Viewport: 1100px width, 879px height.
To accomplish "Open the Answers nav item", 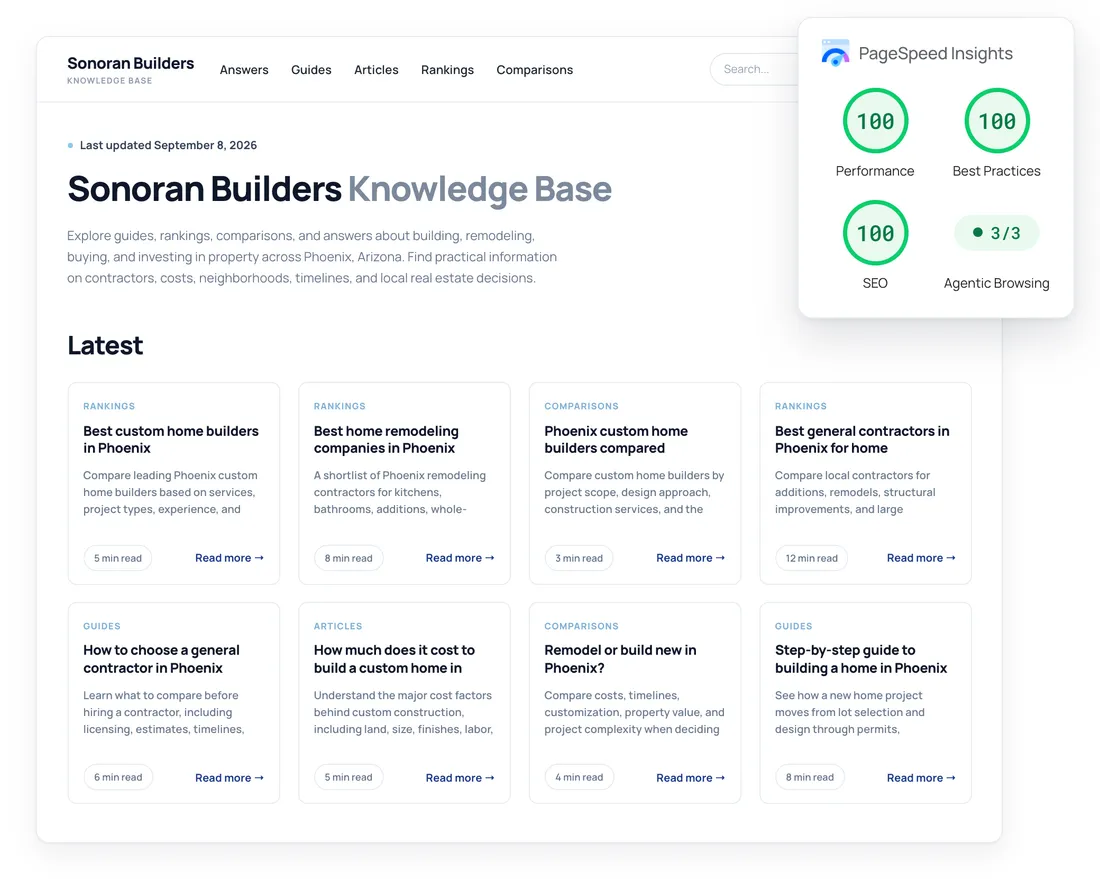I will coord(244,70).
